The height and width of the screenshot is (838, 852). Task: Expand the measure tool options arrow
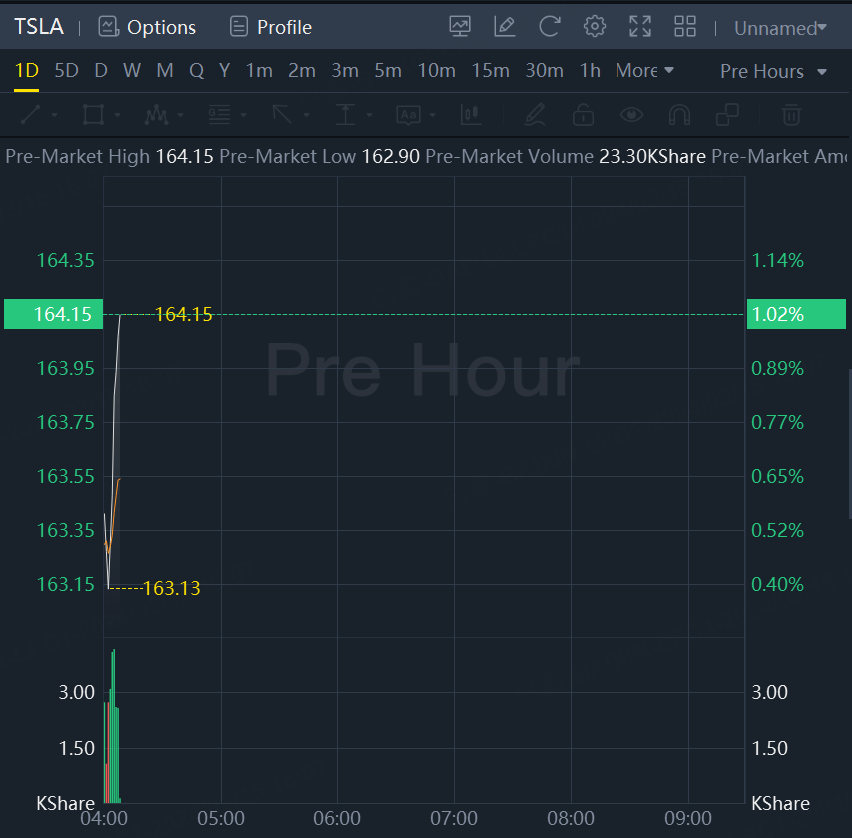tap(369, 115)
